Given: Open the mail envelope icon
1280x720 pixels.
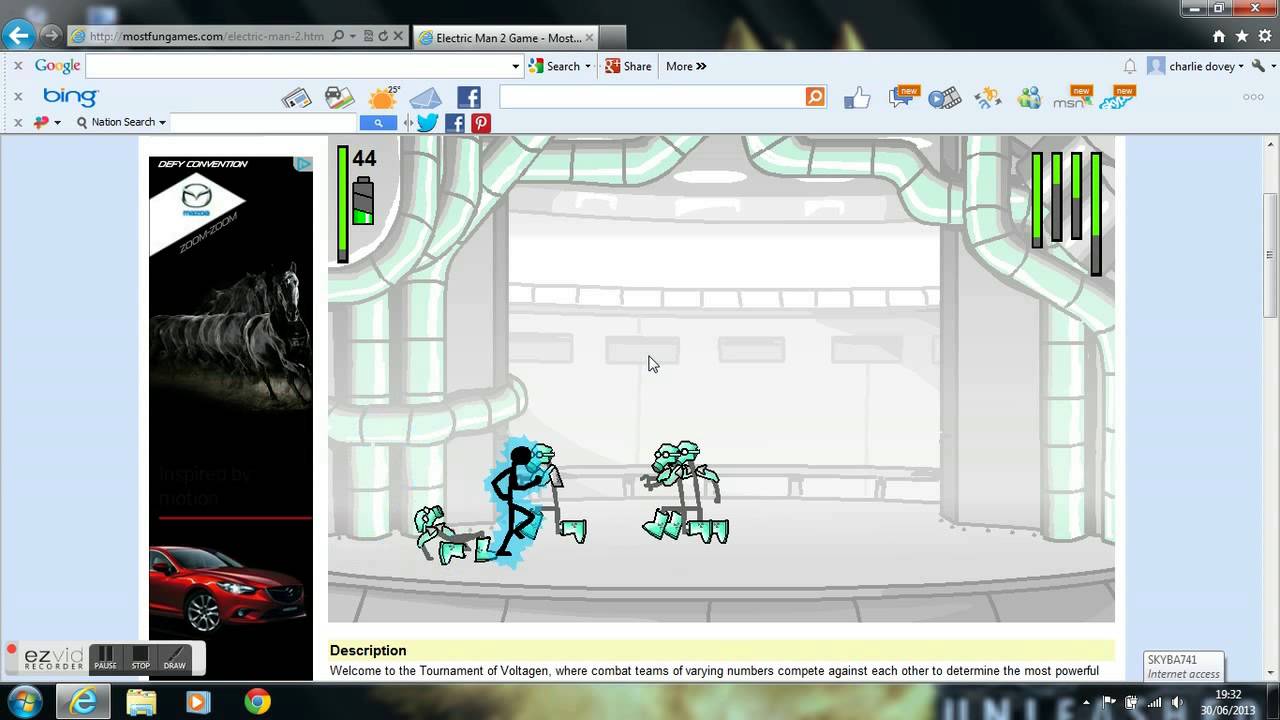Looking at the screenshot, I should [x=425, y=98].
